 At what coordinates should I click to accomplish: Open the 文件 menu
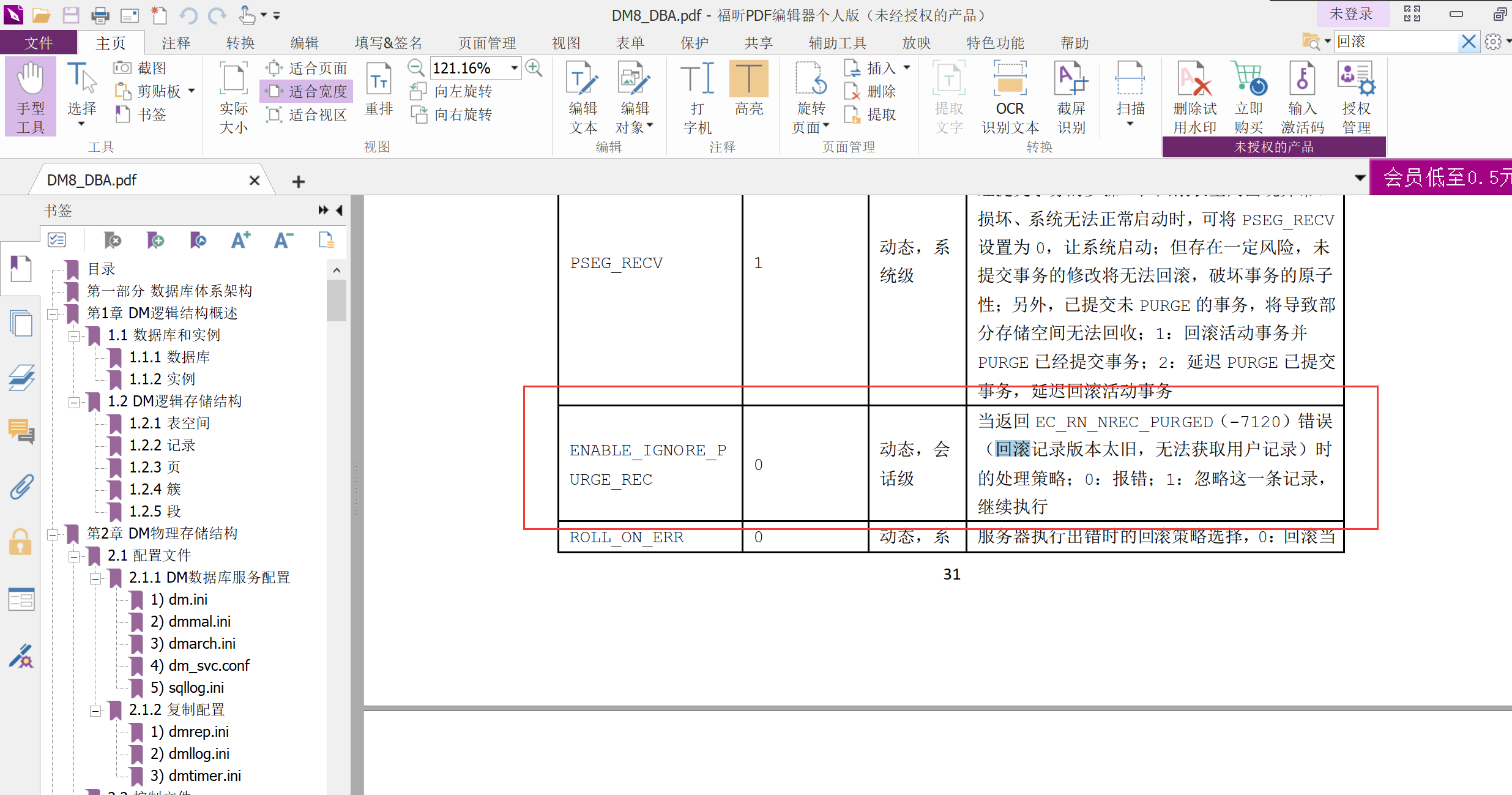39,43
